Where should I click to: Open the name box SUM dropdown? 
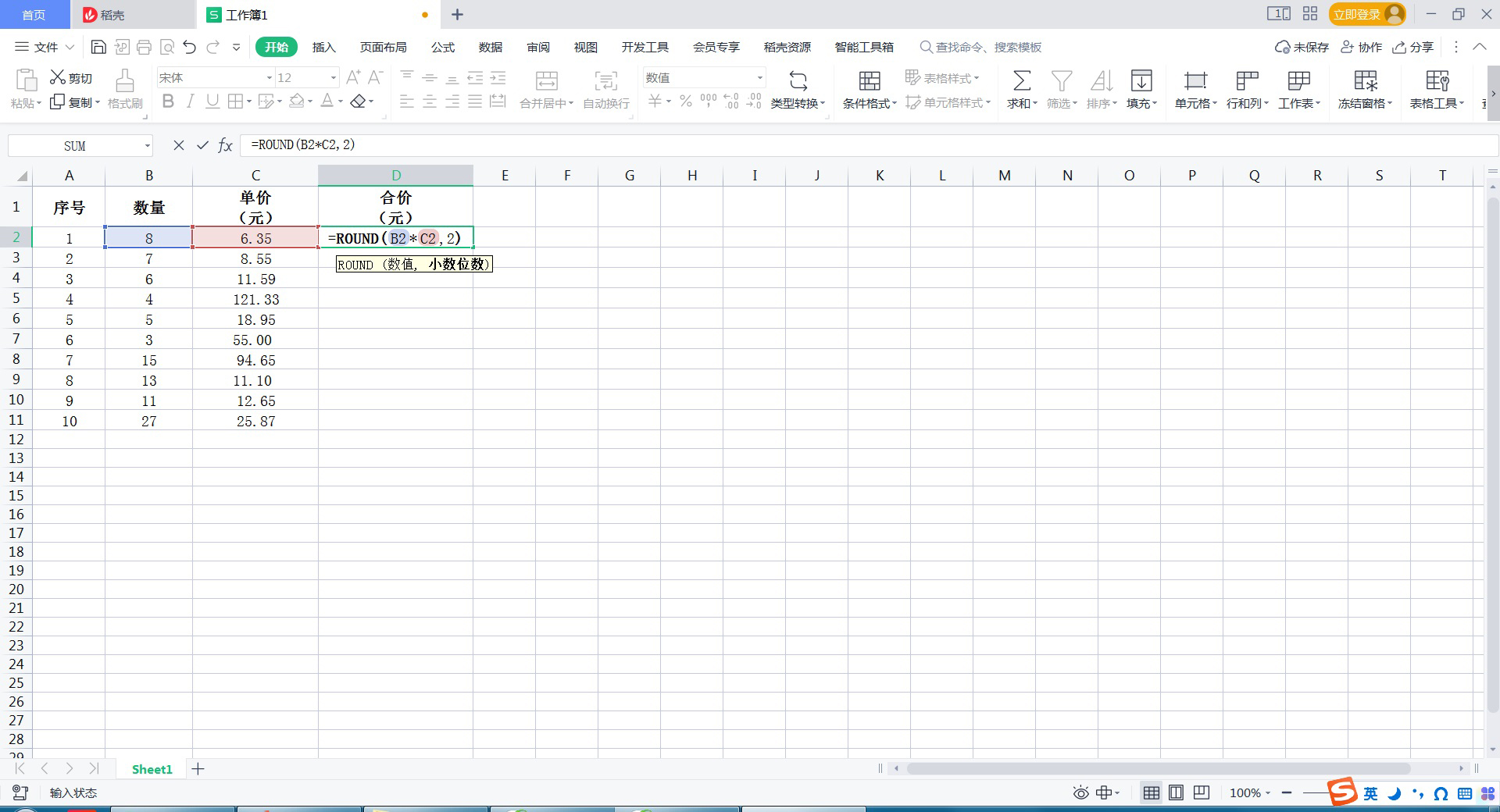(x=147, y=146)
